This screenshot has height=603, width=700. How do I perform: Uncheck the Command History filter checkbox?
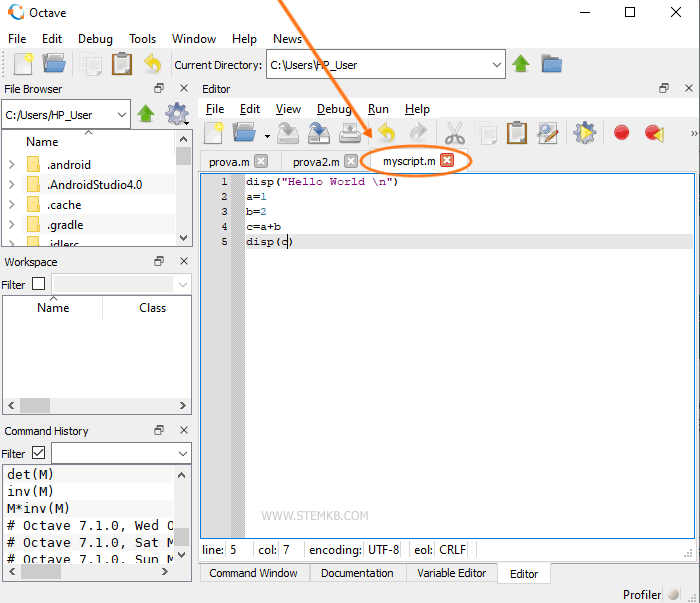tap(39, 453)
